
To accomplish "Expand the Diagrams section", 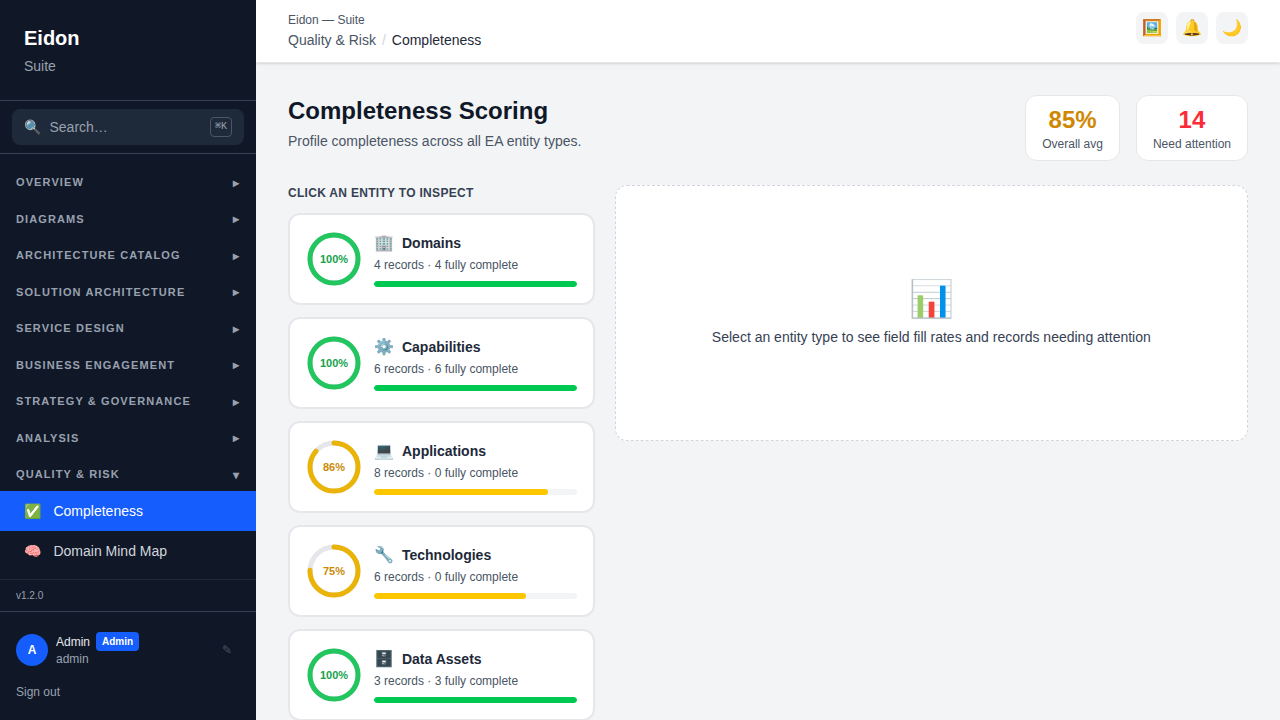I will click(128, 219).
